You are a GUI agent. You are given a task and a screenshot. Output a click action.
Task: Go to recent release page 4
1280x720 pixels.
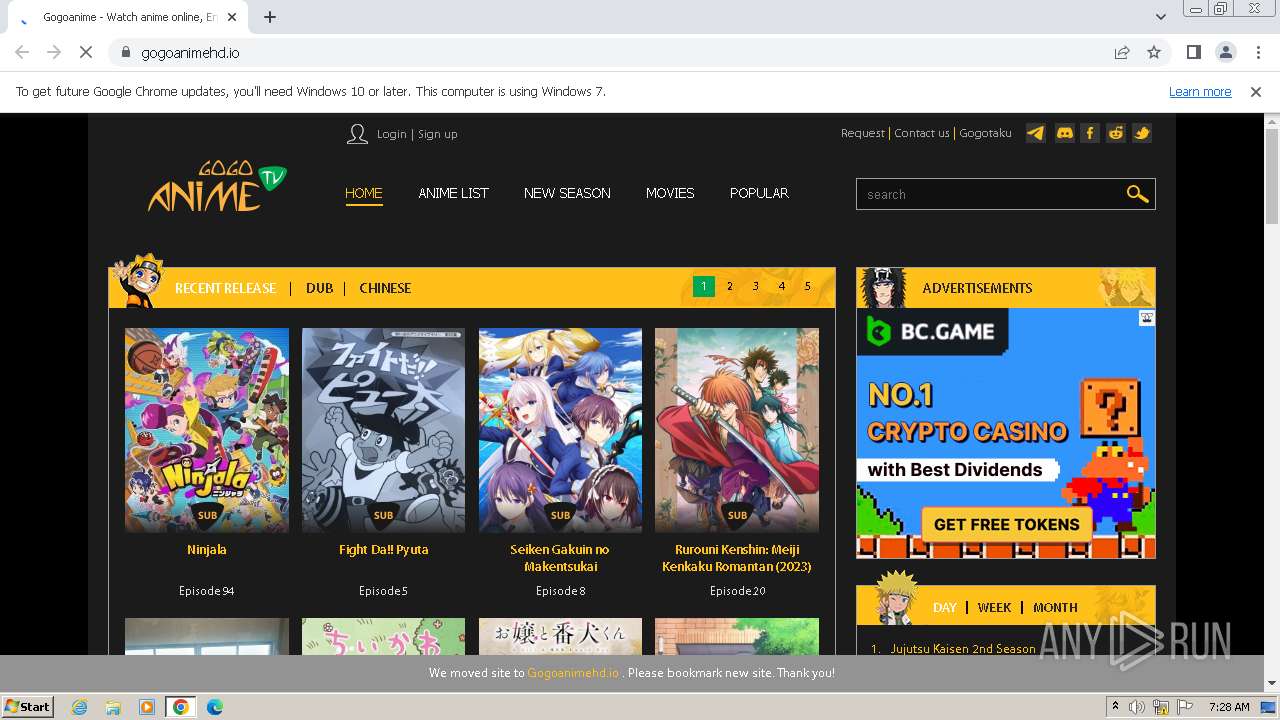[x=782, y=287]
